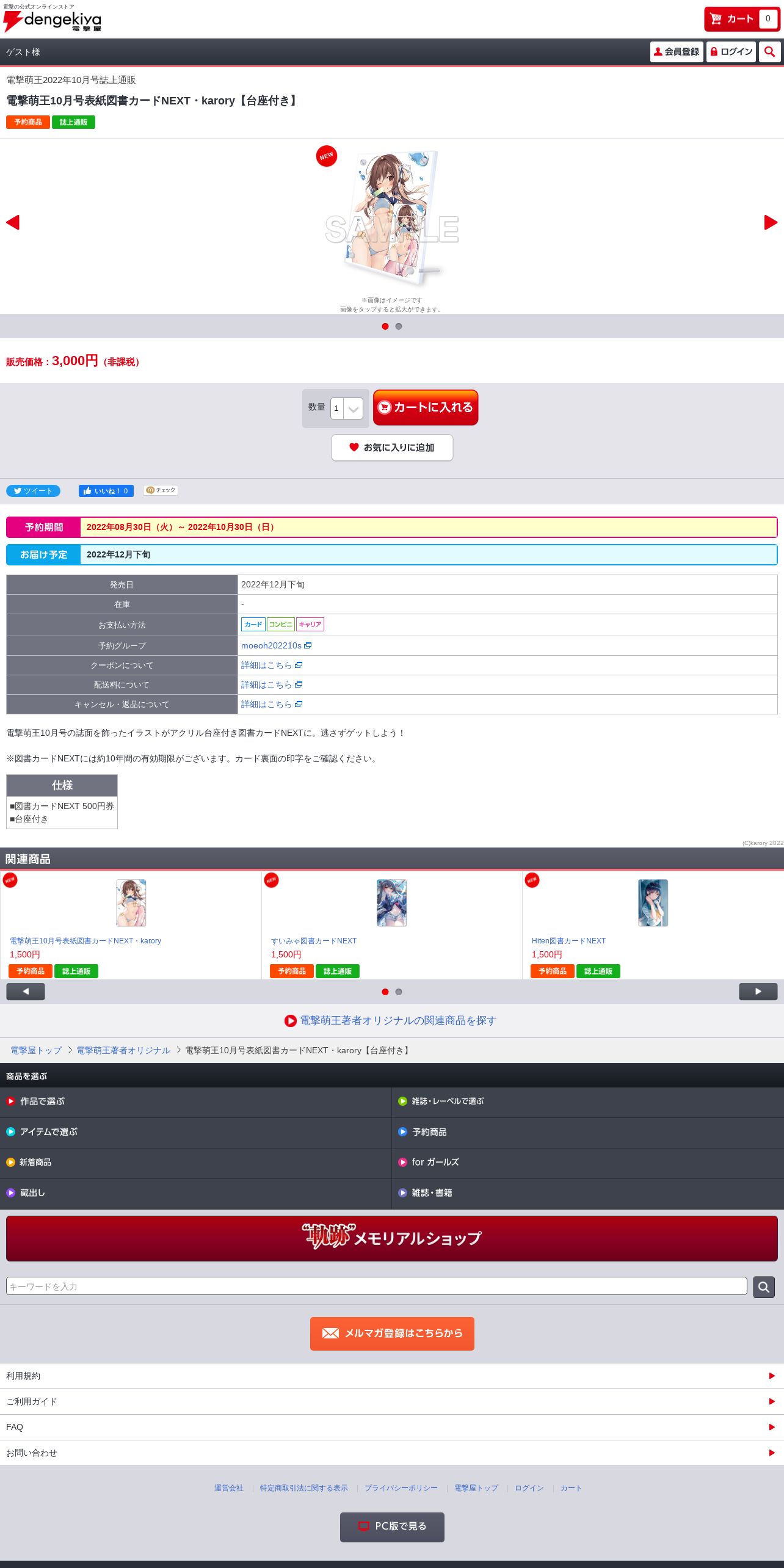Open お問い合わせ row

coord(392,1453)
